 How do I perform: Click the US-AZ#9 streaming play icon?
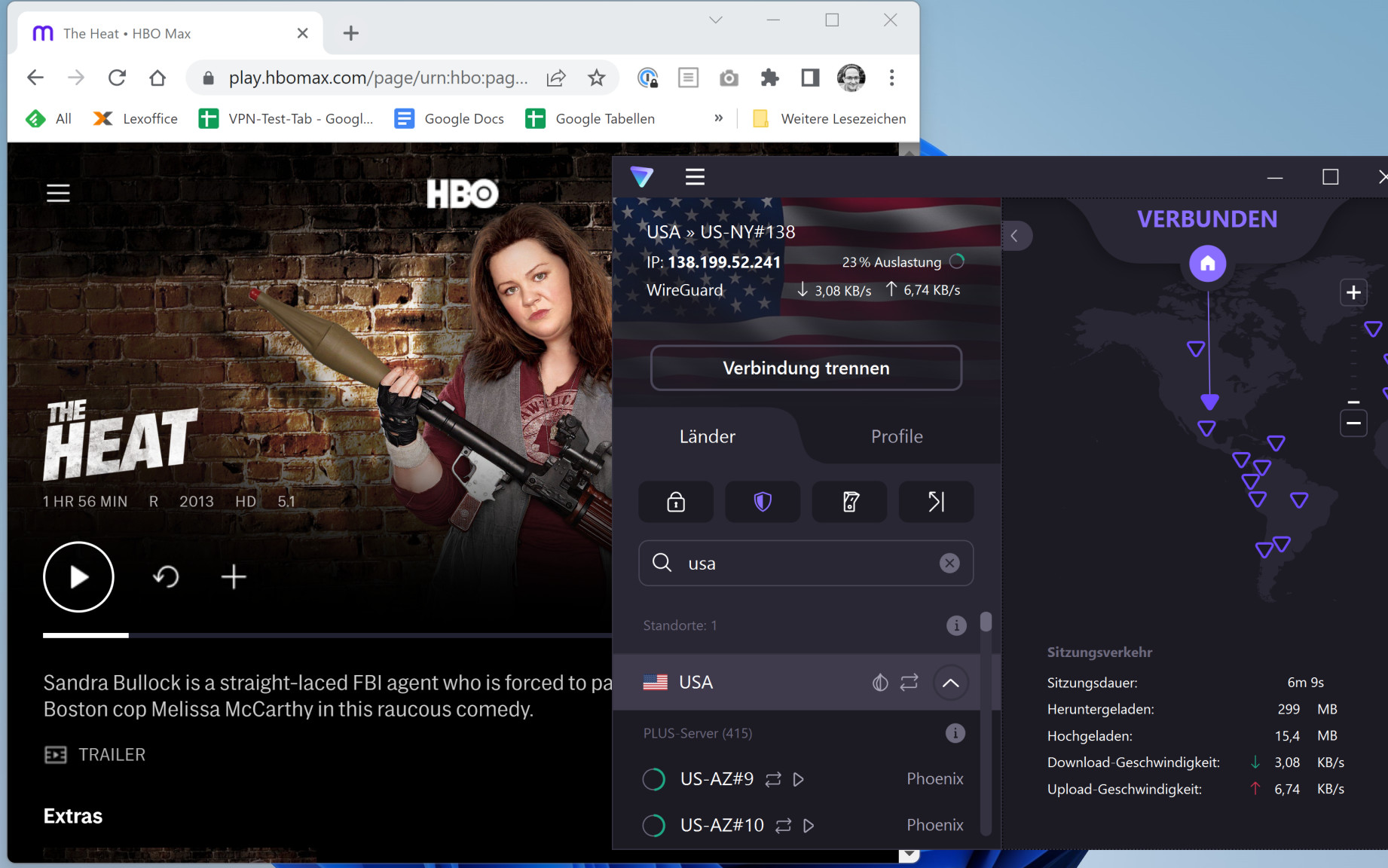coord(799,779)
